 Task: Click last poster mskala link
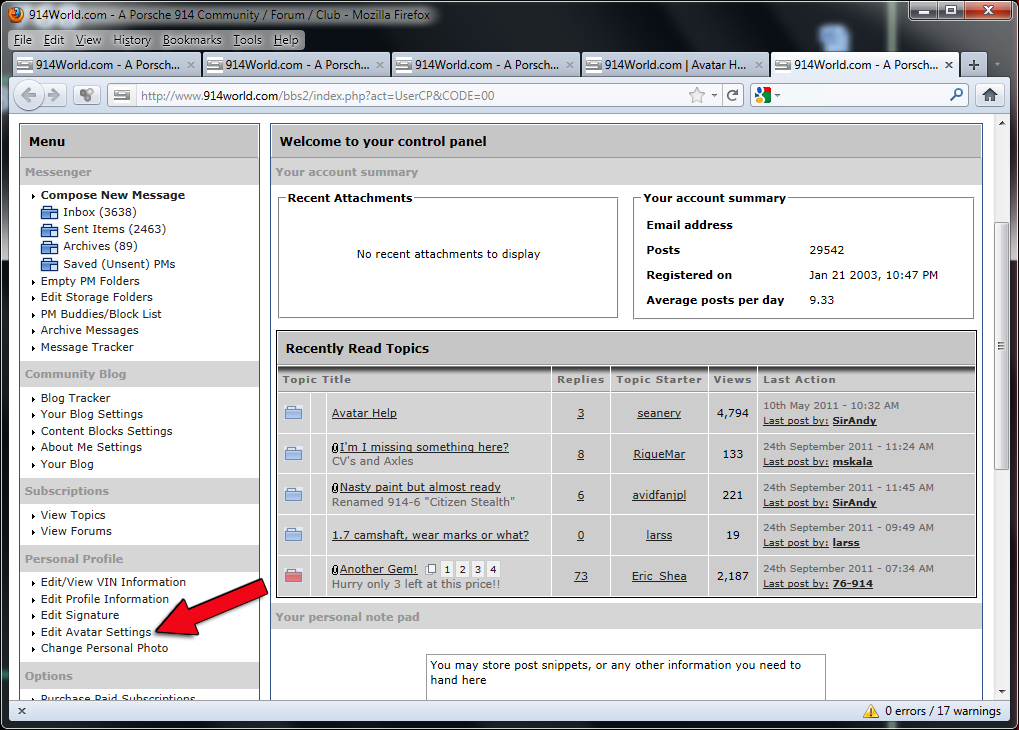[852, 462]
